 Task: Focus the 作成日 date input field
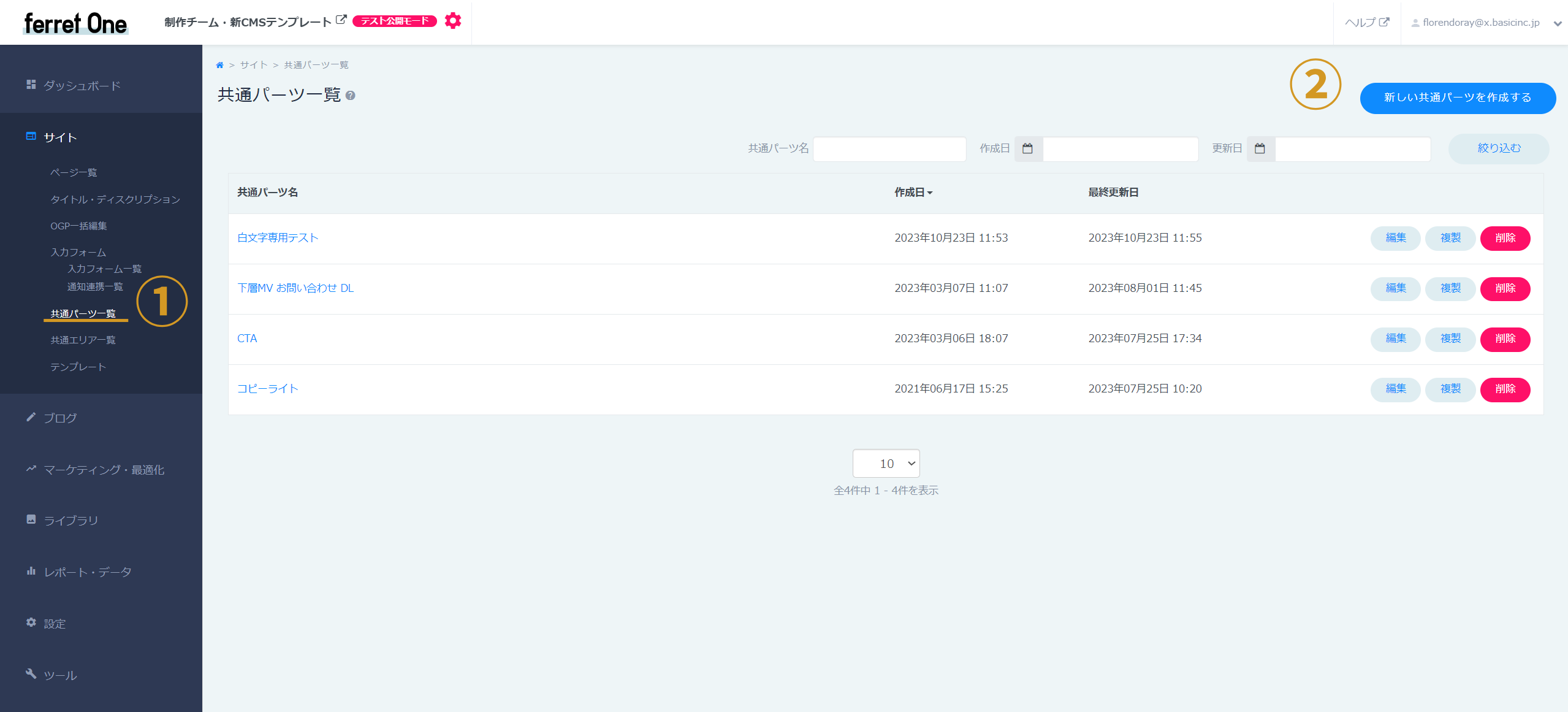click(x=1121, y=149)
